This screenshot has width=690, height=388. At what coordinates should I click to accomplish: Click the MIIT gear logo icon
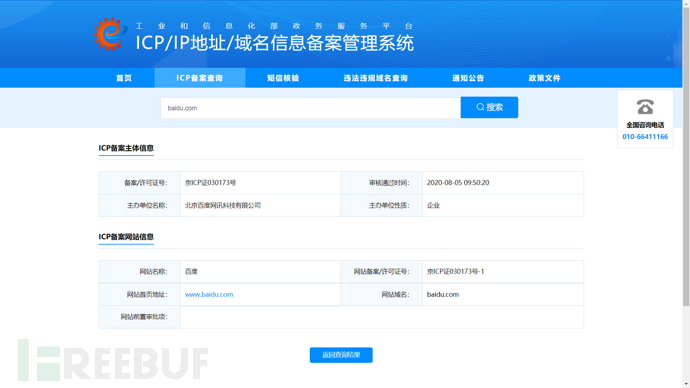click(x=110, y=34)
